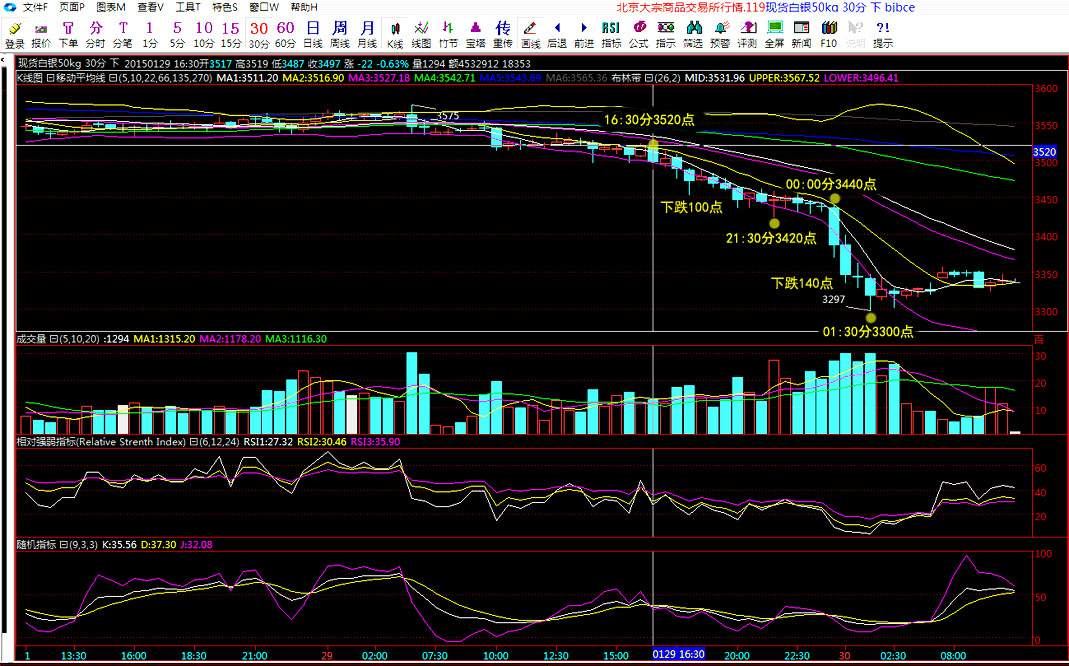Switch to the 日线 daily chart

click(313, 35)
